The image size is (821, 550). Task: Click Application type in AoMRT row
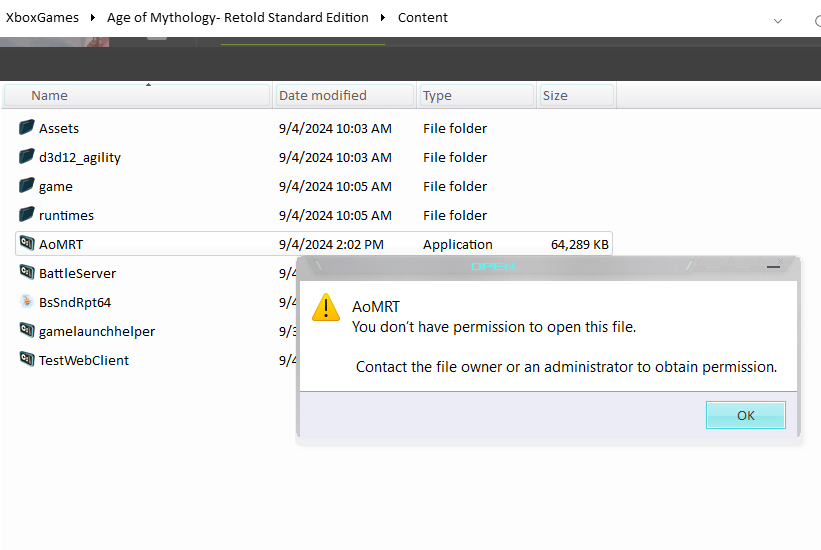point(458,245)
